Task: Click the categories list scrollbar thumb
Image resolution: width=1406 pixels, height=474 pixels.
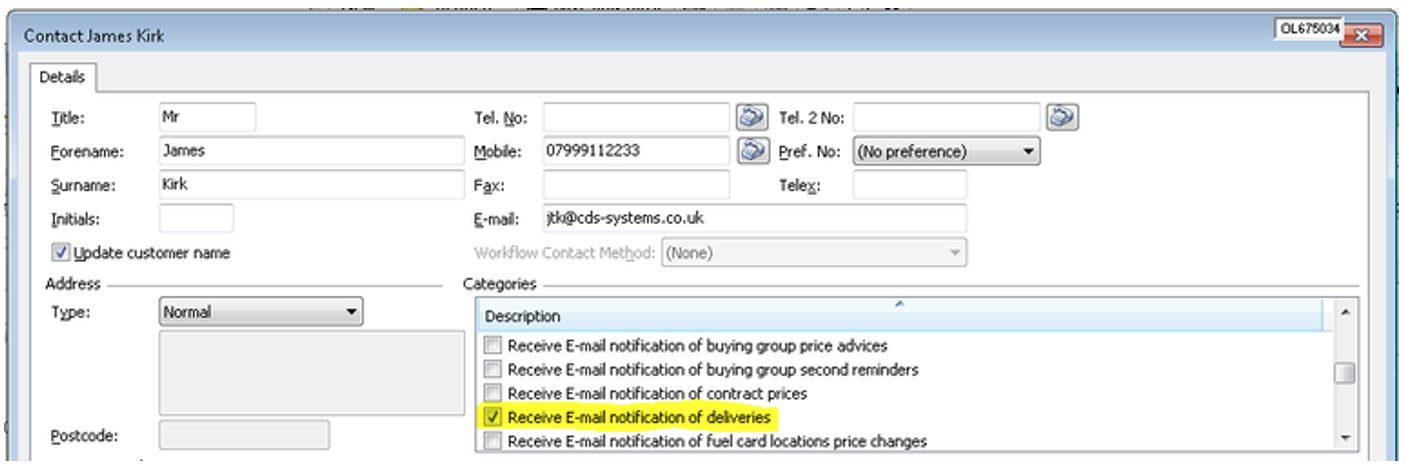Action: point(1345,373)
